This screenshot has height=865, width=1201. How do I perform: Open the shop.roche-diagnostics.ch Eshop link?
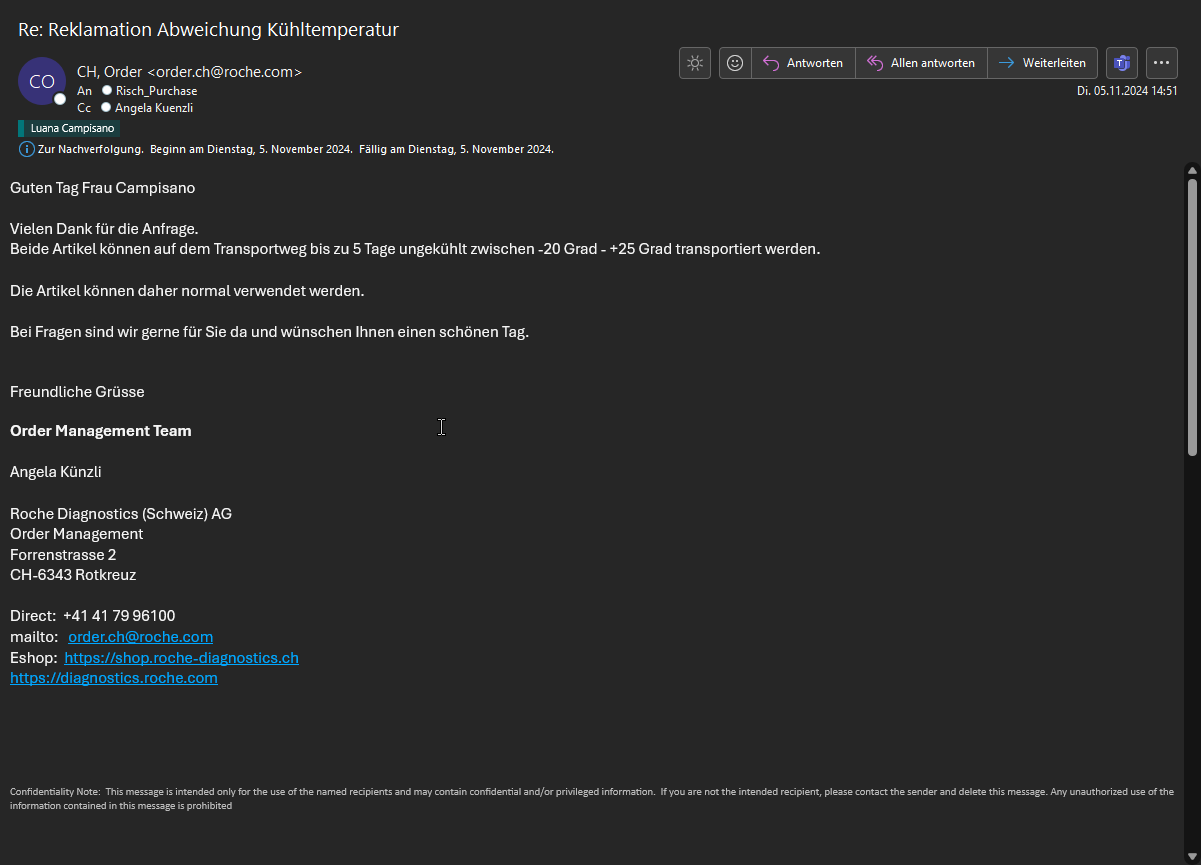pyautogui.click(x=181, y=658)
